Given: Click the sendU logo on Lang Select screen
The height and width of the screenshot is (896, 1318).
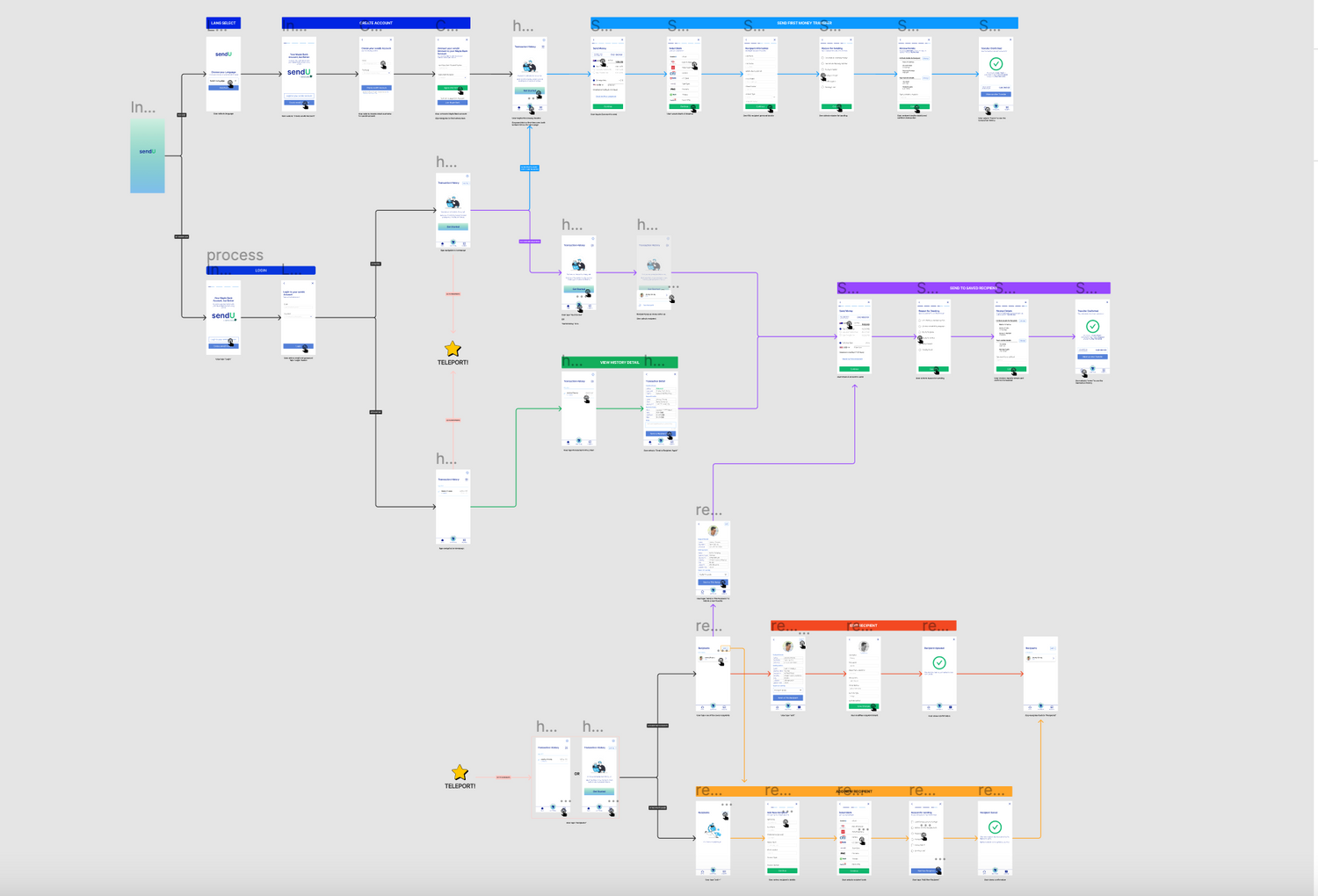Looking at the screenshot, I should [223, 54].
